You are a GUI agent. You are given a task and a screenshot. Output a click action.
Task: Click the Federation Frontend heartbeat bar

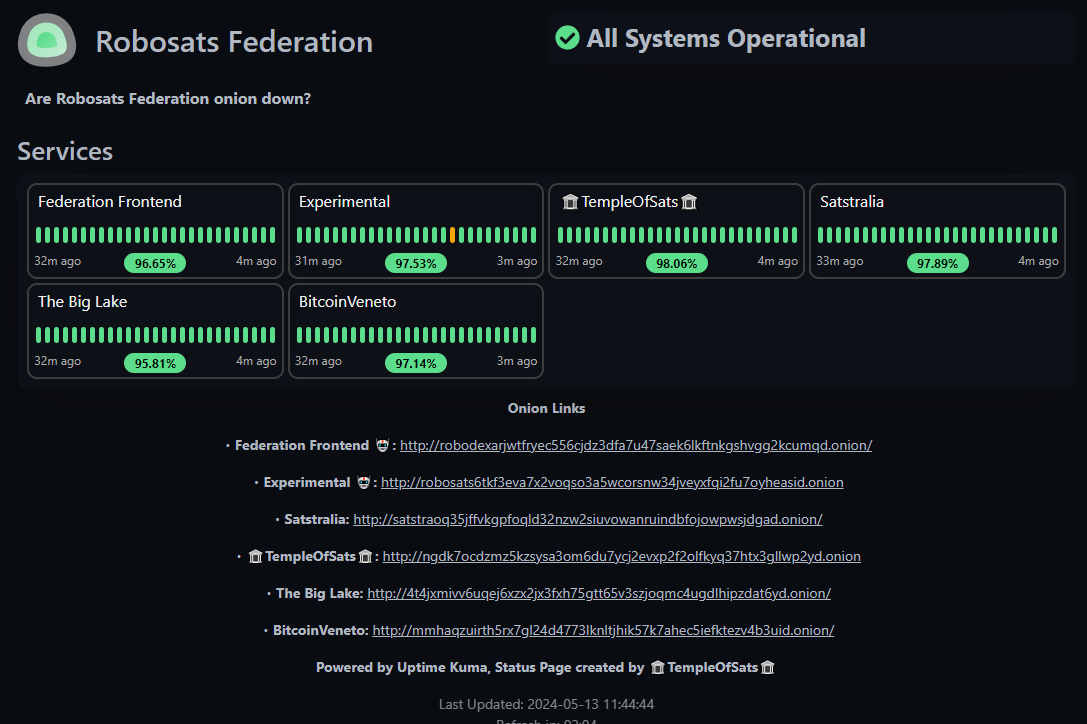(155, 235)
